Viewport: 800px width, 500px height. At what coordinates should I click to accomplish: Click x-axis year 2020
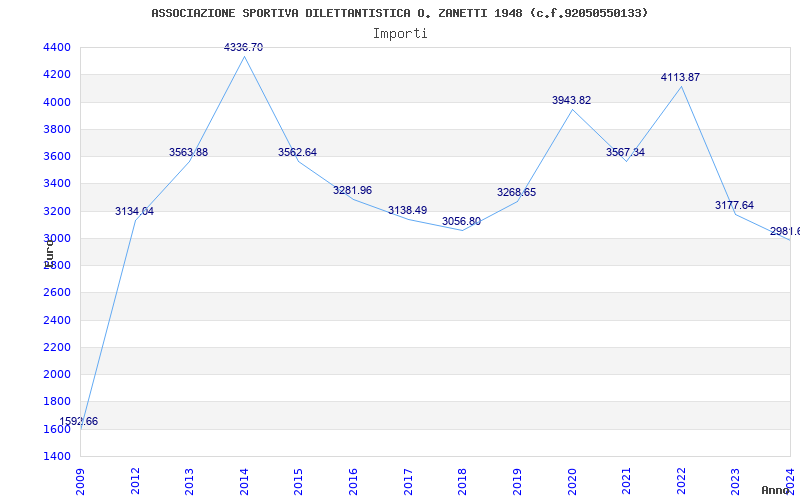(571, 481)
